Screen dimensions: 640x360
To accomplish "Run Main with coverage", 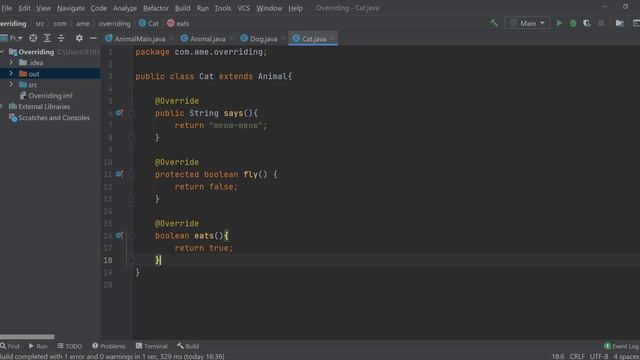I will (x=587, y=23).
